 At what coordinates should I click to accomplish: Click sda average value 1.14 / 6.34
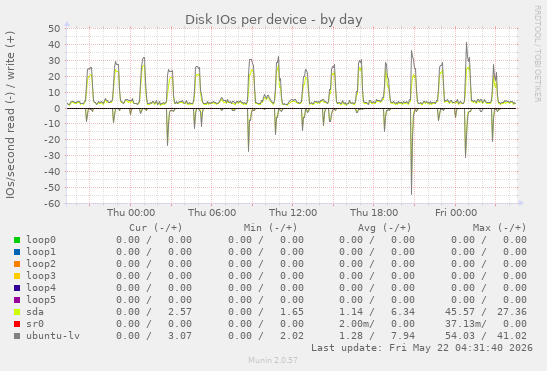pos(377,312)
